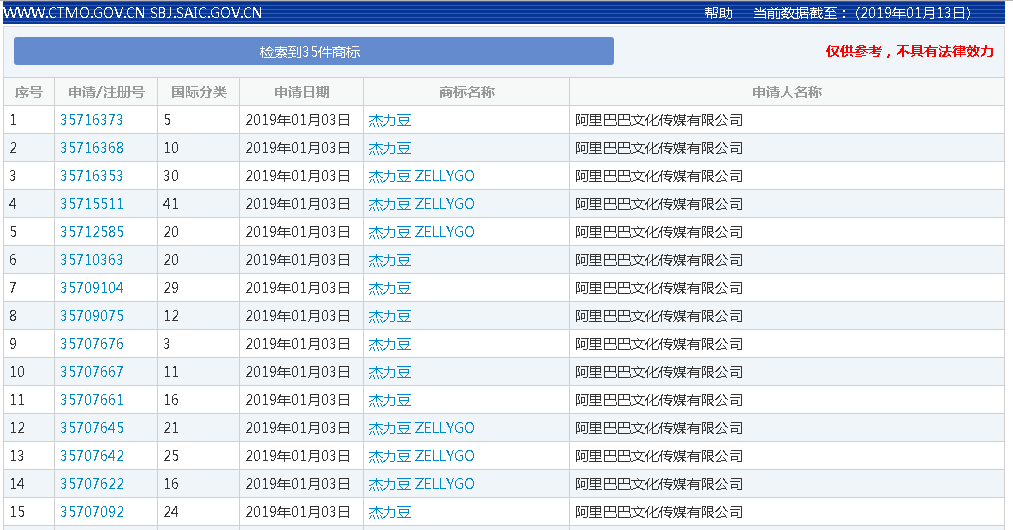Open trademark record 35712585
The height and width of the screenshot is (530, 1013).
(x=92, y=232)
